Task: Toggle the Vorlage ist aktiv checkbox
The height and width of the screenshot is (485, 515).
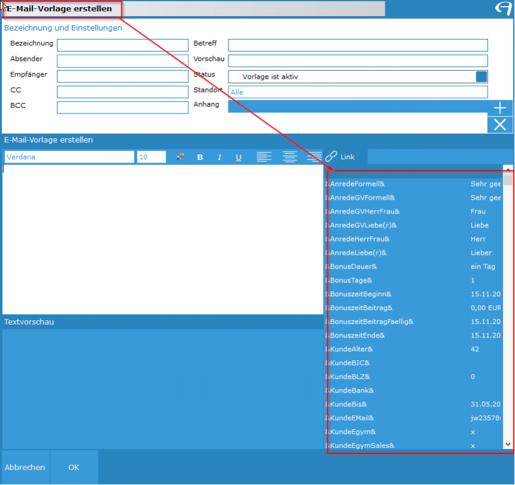Action: tap(481, 77)
